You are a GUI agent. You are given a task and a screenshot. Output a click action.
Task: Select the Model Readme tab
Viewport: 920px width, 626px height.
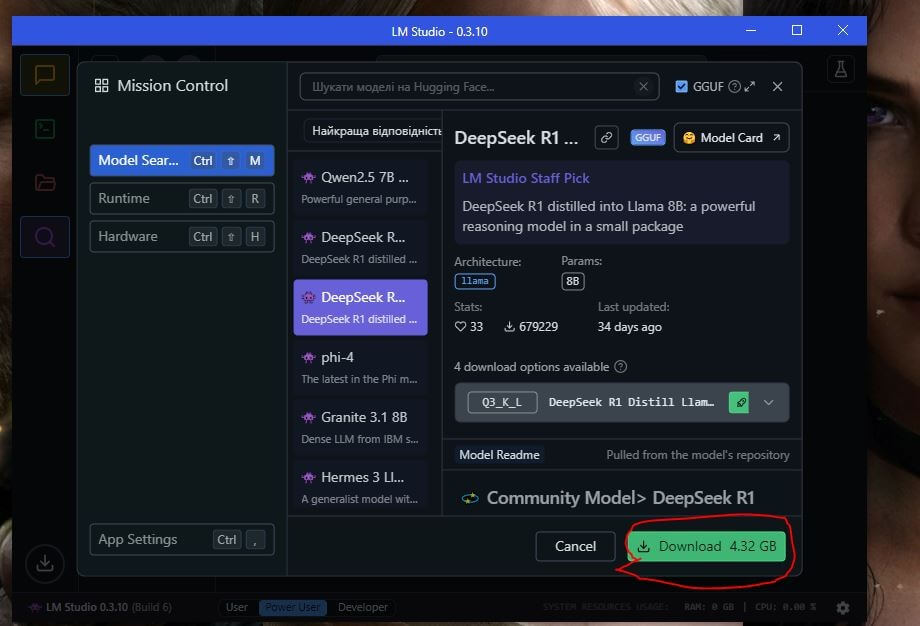pyautogui.click(x=499, y=455)
